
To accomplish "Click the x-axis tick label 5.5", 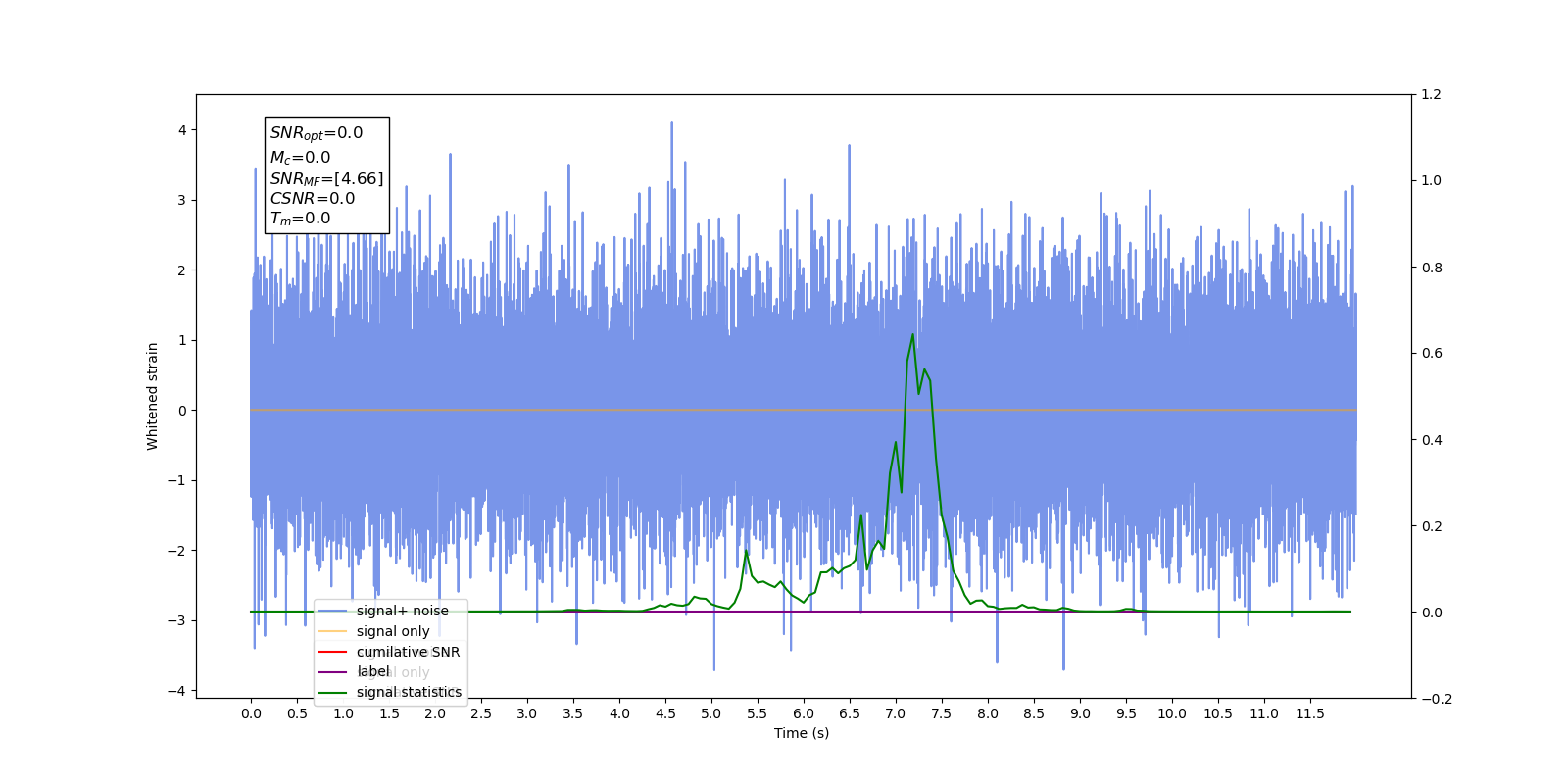I will point(758,713).
